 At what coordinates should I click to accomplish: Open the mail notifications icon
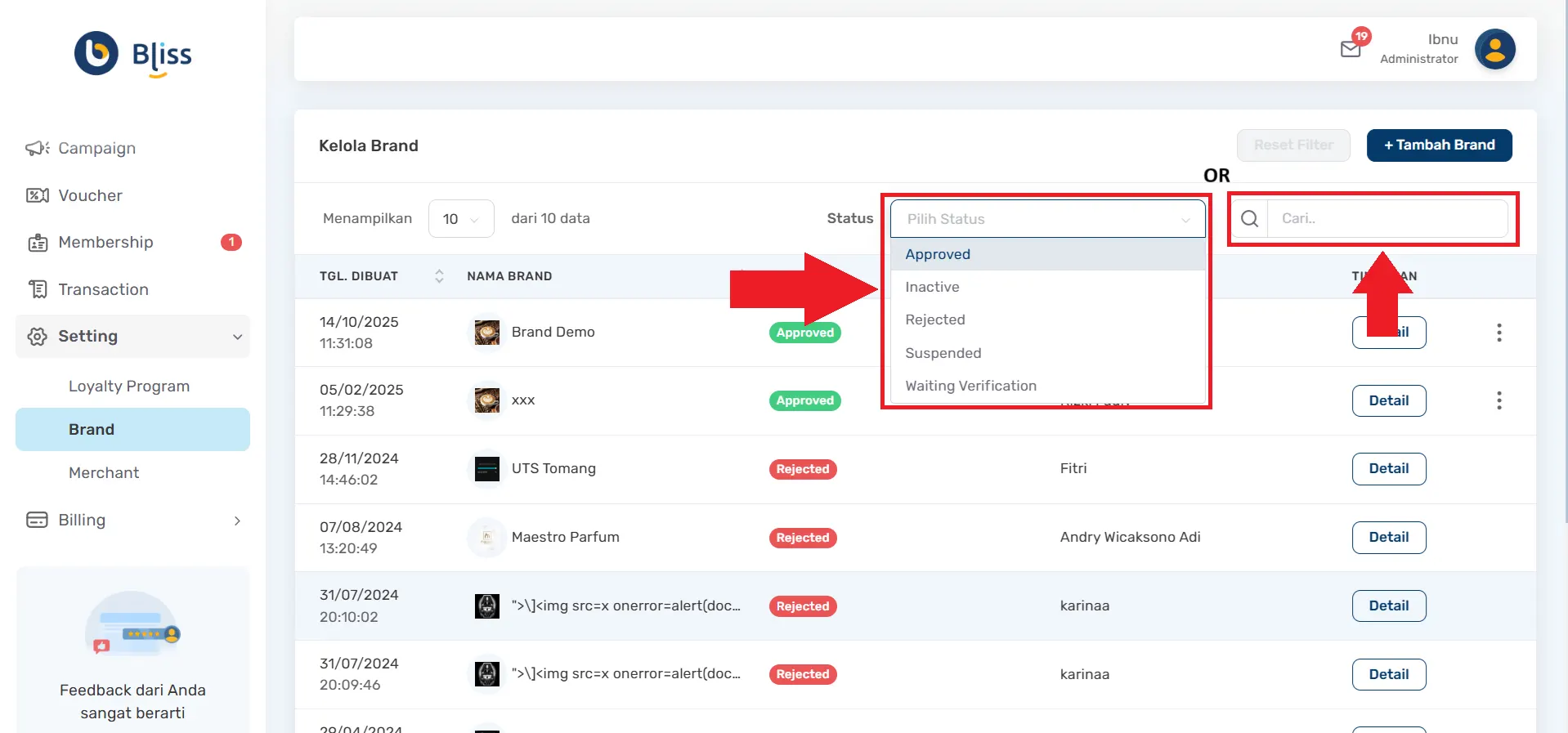[x=1351, y=49]
